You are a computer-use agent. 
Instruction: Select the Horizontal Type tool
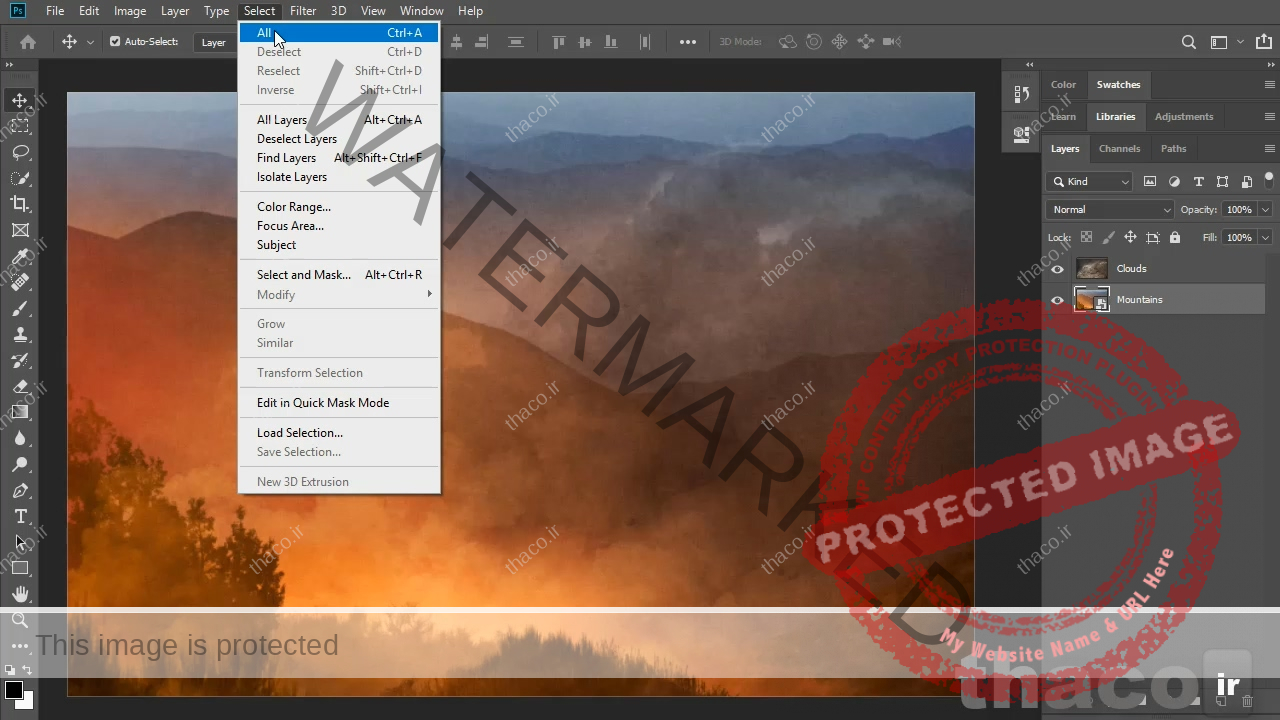pos(20,516)
